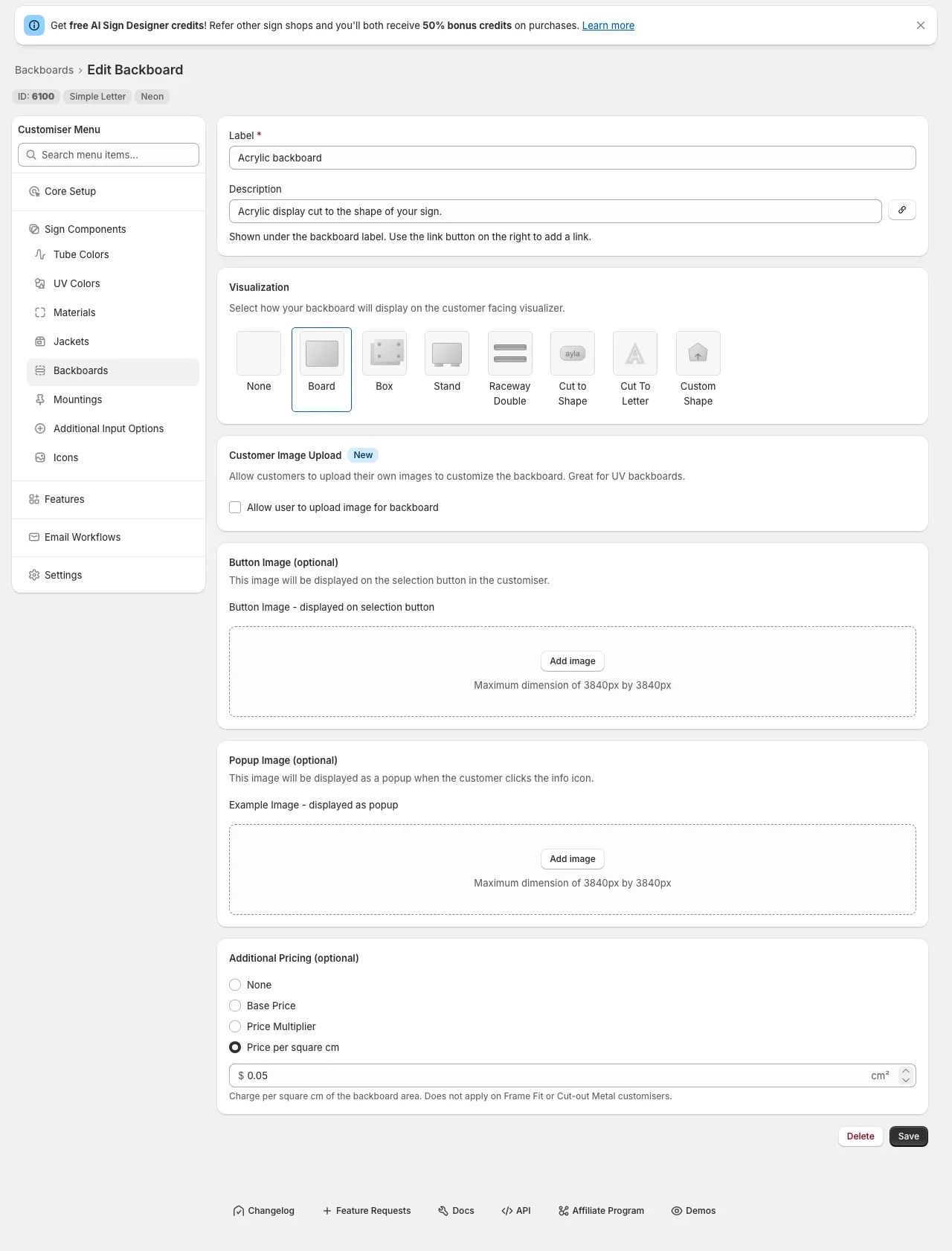
Task: Increase price with stepper up arrow
Action: (906, 1071)
